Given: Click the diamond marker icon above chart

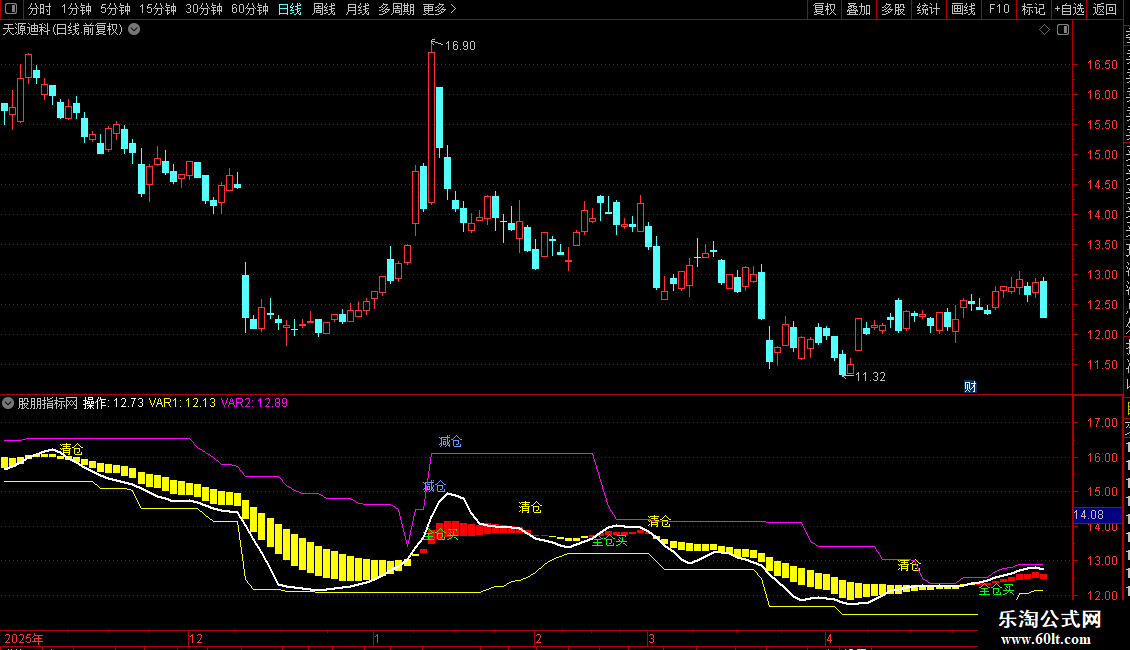Looking at the screenshot, I should tap(1044, 30).
